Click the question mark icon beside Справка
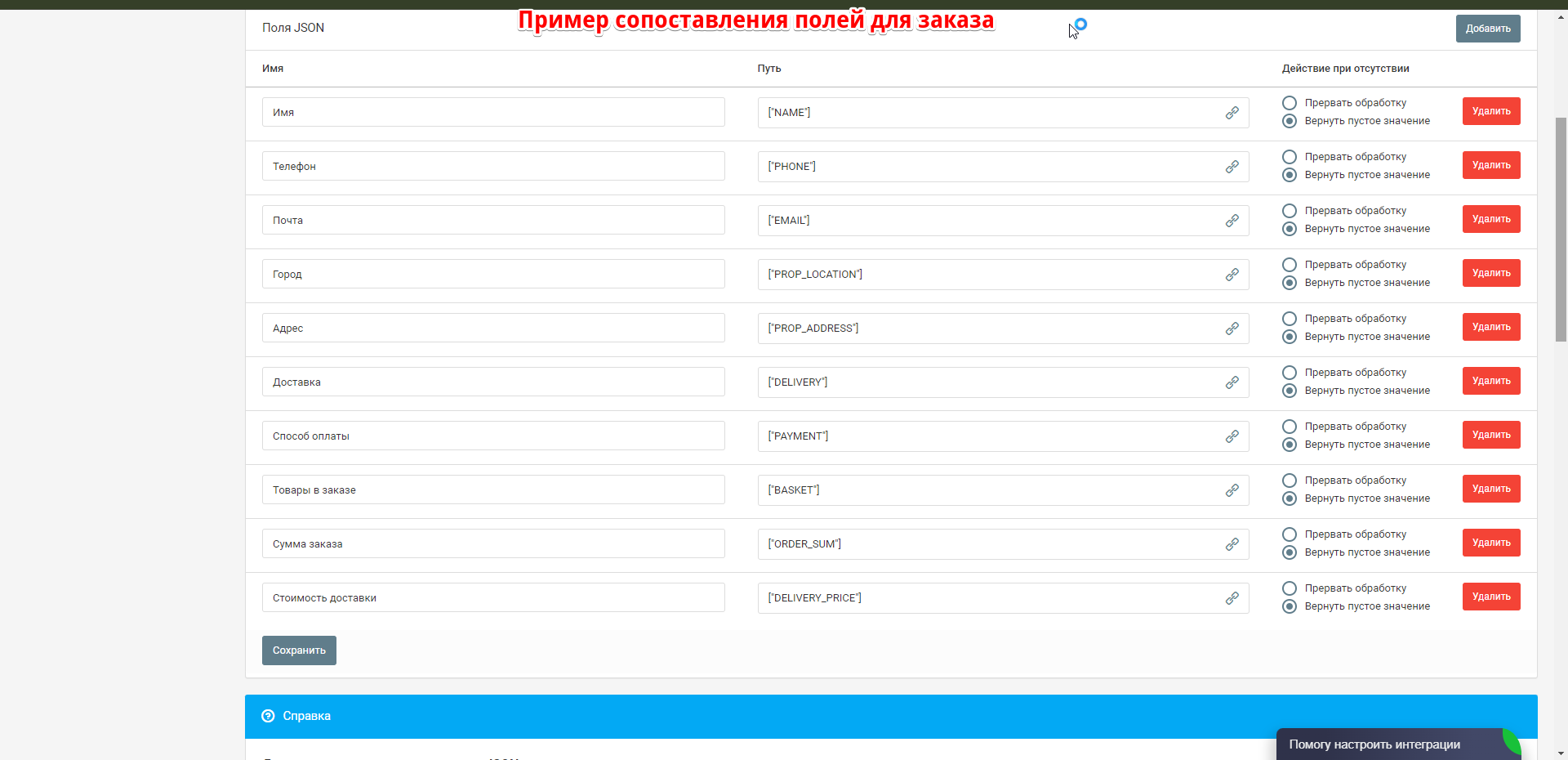Screen dimensions: 1568x760 [x=268, y=716]
